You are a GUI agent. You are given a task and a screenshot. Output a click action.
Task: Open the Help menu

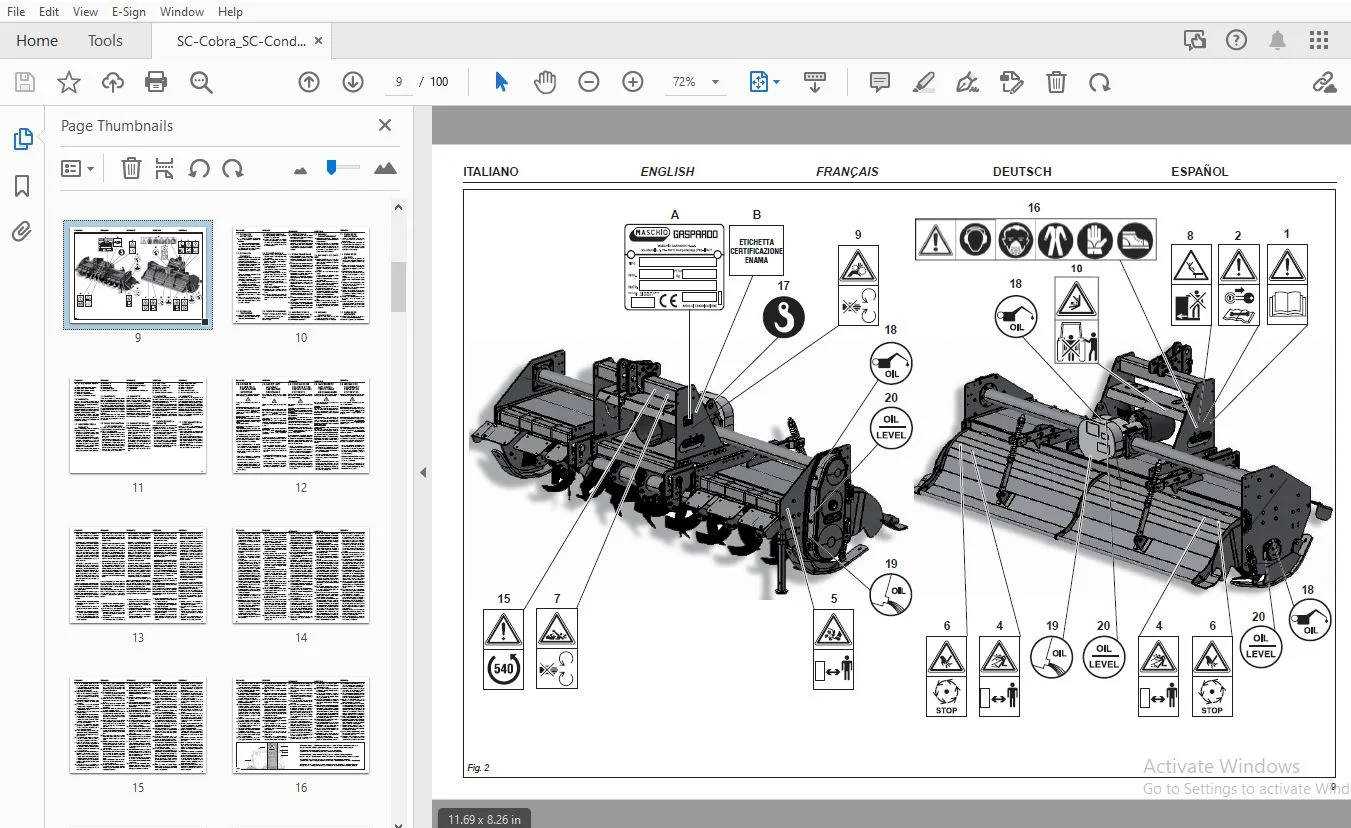[x=230, y=12]
